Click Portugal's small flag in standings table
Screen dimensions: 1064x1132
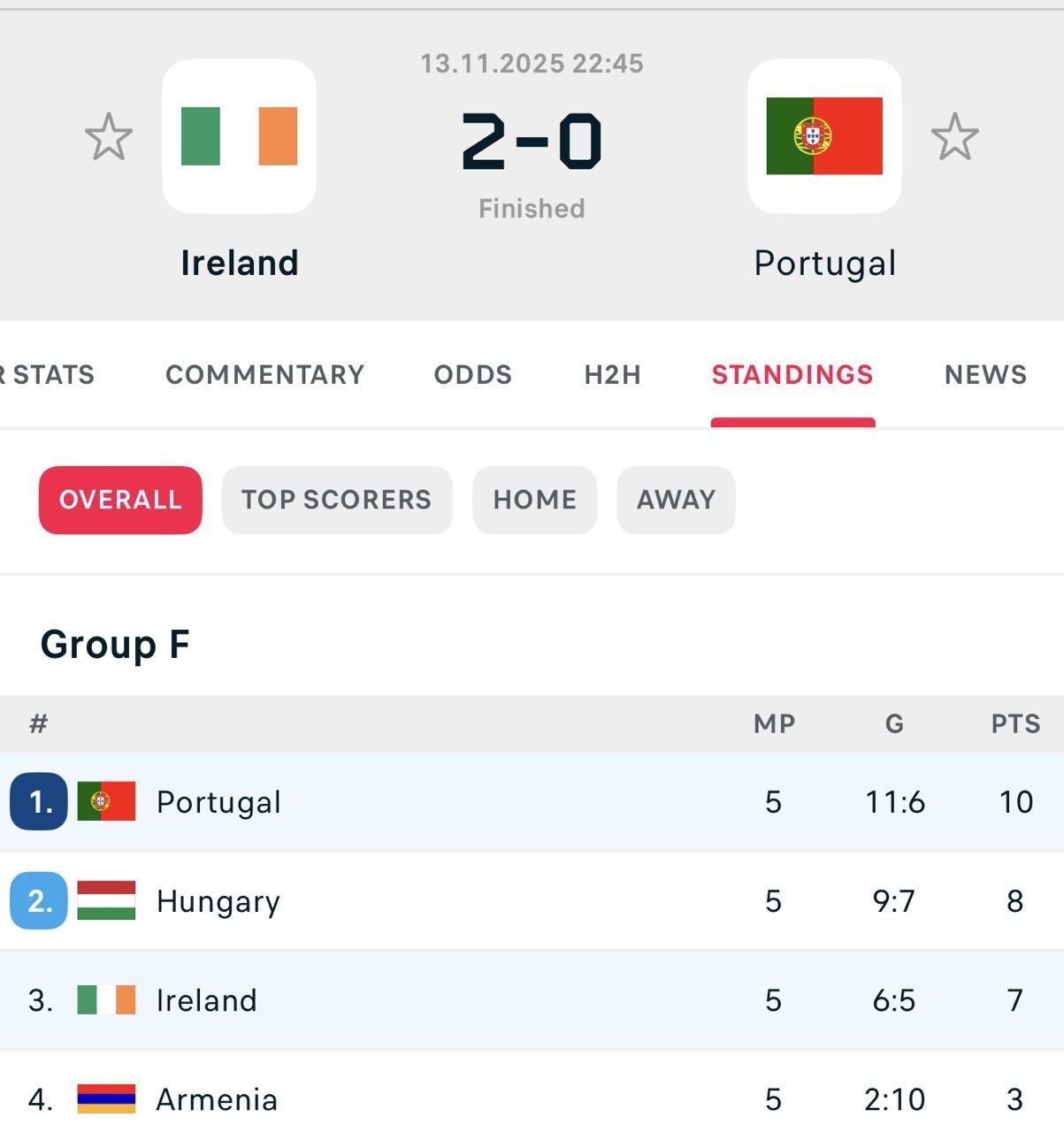[x=106, y=801]
